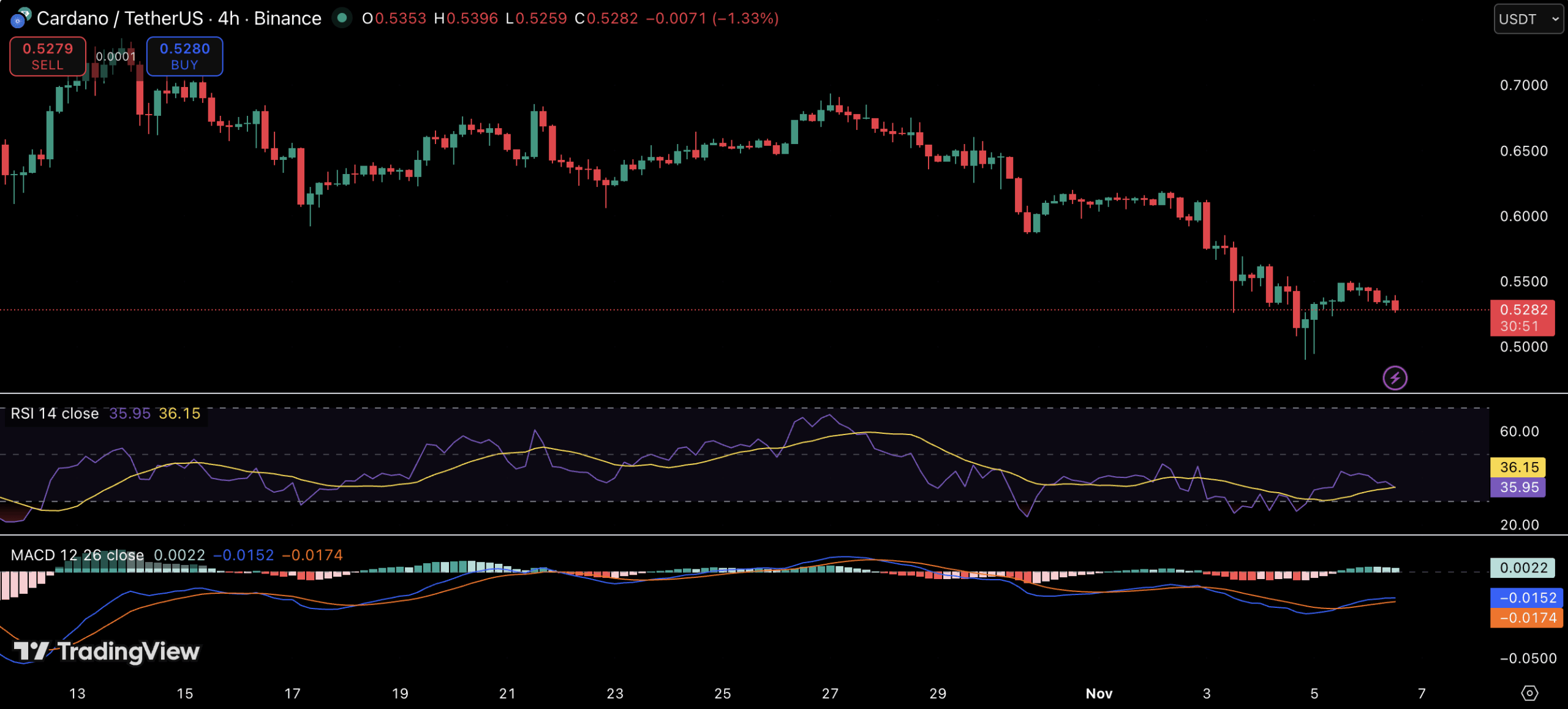The width and height of the screenshot is (1568, 709).
Task: Click the 0.0022 histogram value label
Action: tap(1522, 567)
